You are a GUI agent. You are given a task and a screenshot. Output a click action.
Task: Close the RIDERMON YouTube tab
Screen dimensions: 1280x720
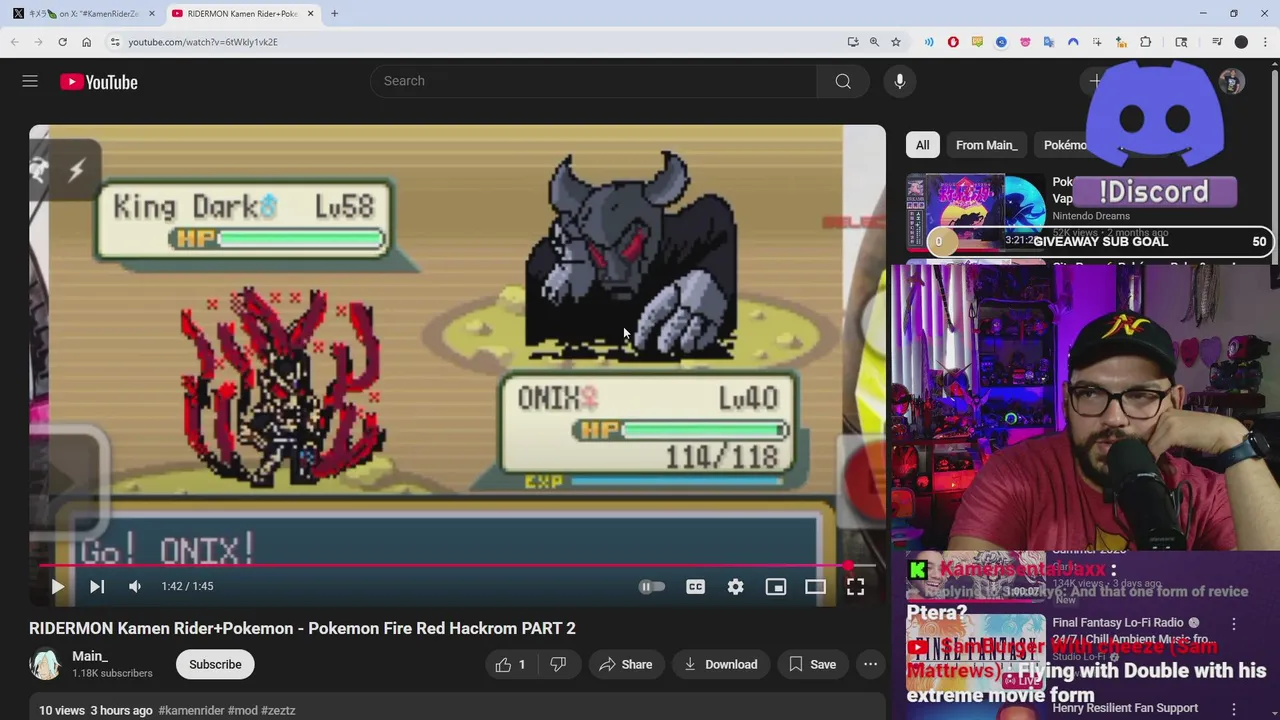point(310,14)
